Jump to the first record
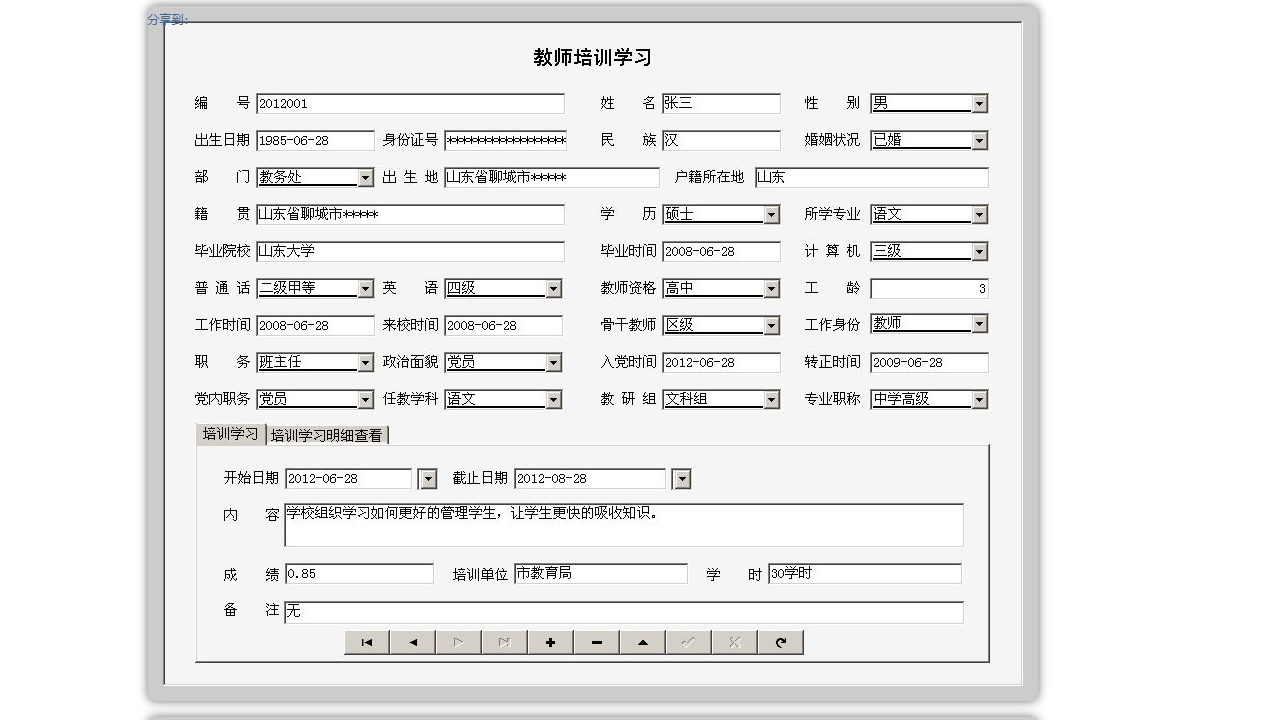 point(366,642)
